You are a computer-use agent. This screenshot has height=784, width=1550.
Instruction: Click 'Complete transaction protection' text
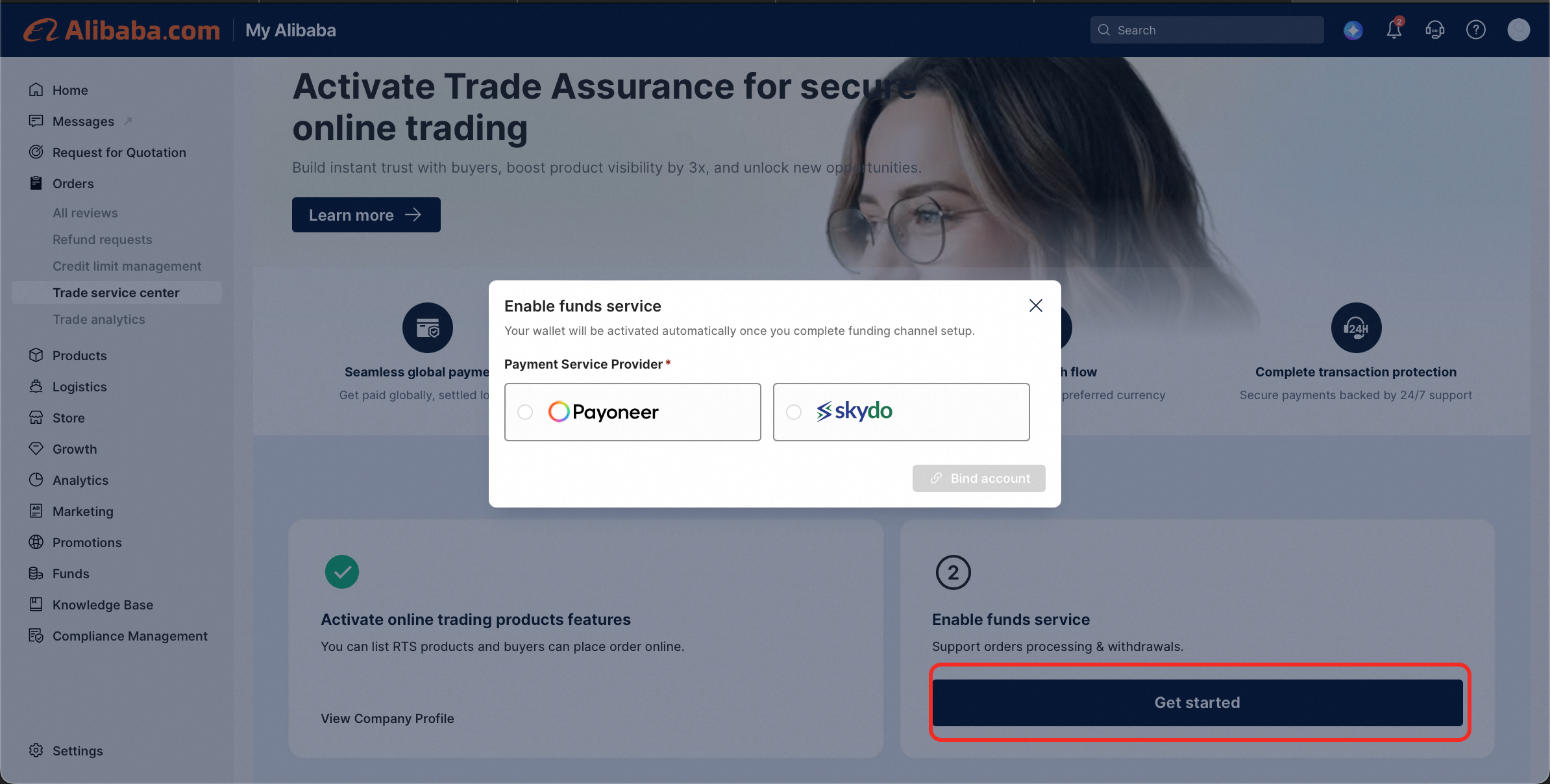1356,372
